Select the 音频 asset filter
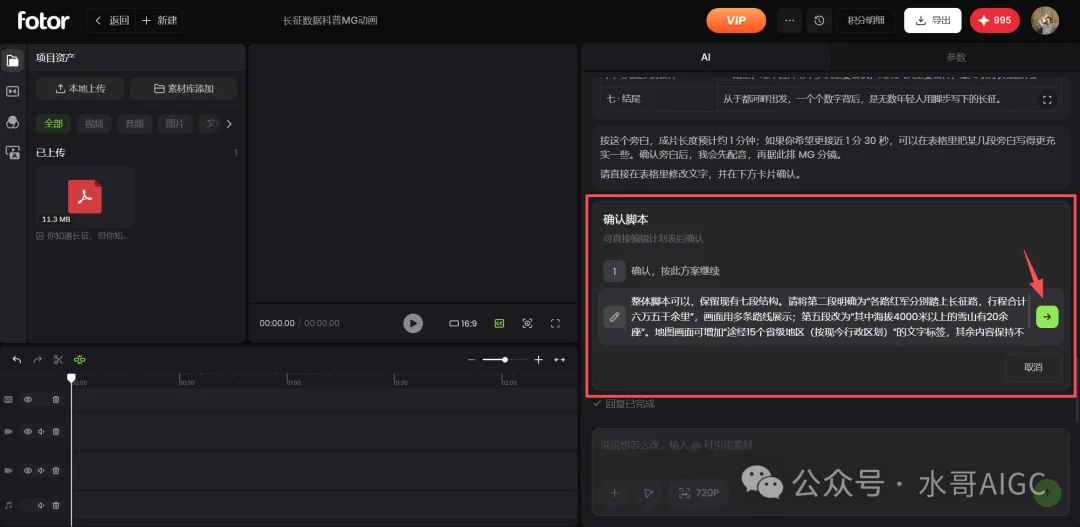Screen dimensions: 1080x527 pos(134,124)
